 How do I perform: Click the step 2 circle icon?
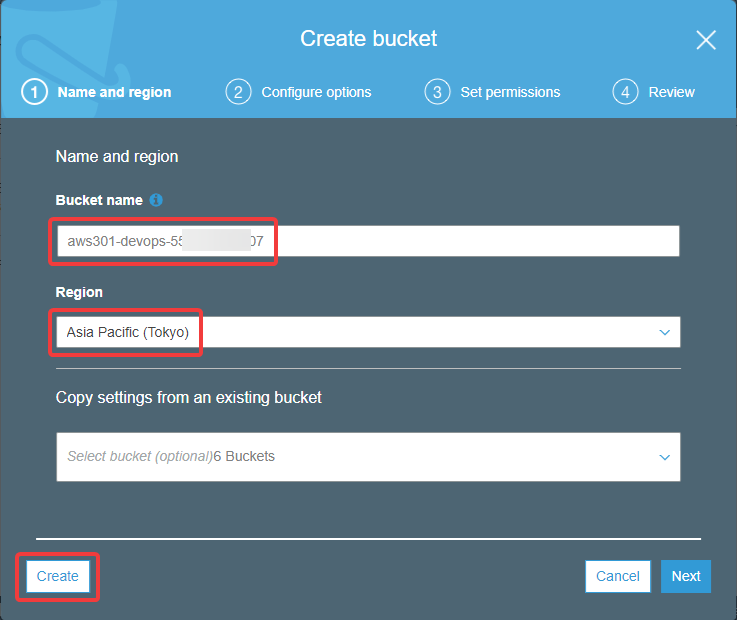coord(238,92)
